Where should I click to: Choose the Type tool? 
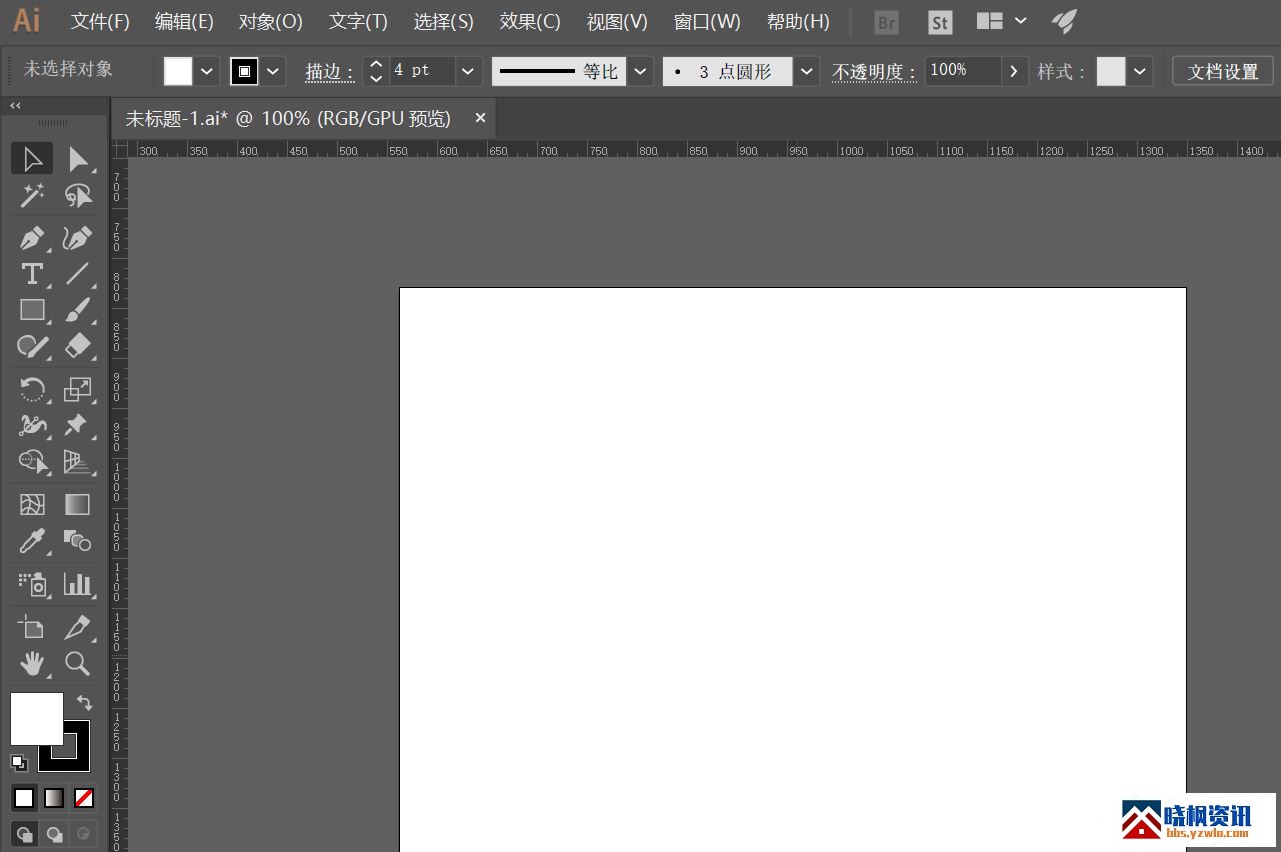tap(32, 274)
